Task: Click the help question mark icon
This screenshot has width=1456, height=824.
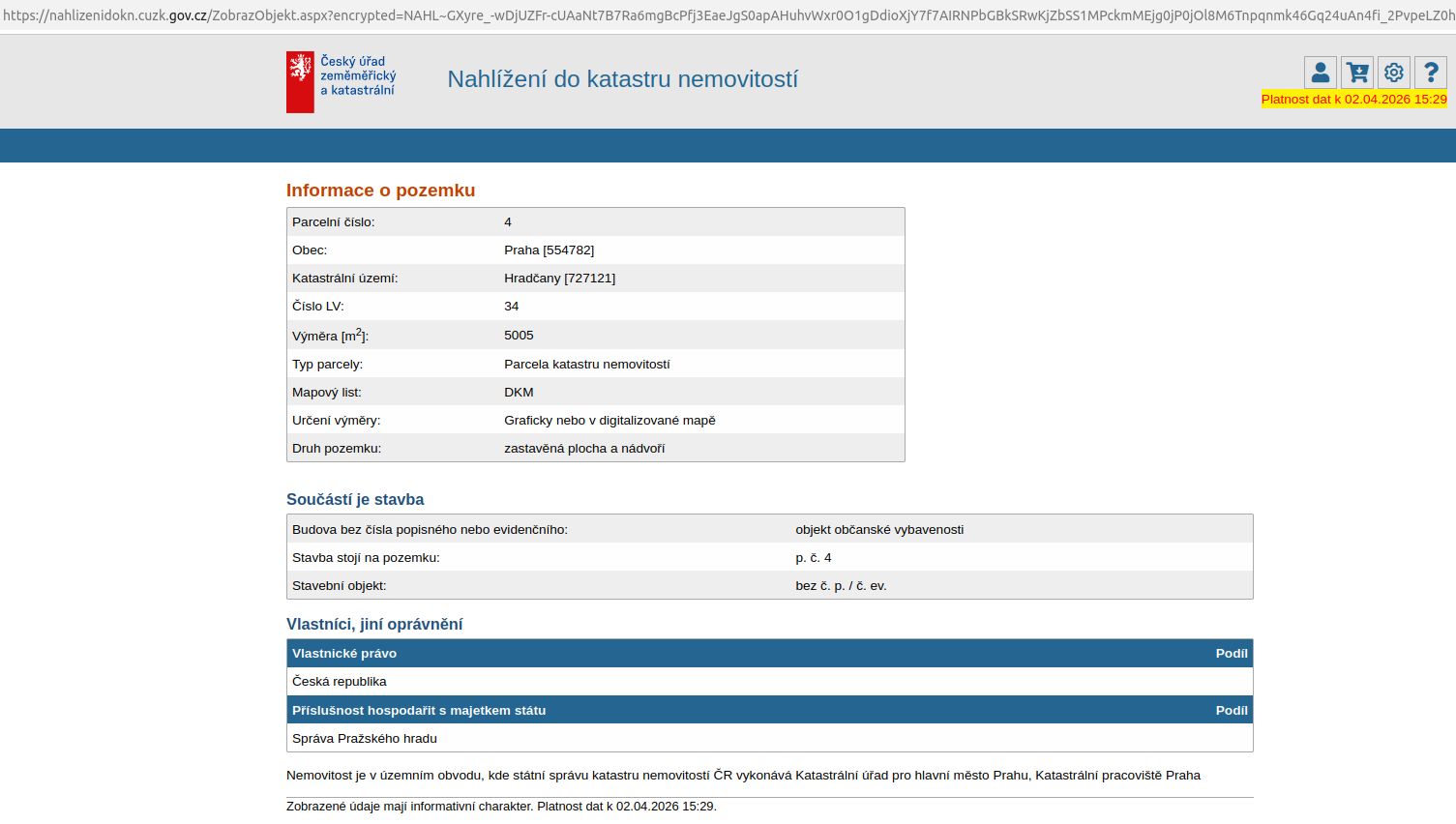Action: (x=1430, y=73)
